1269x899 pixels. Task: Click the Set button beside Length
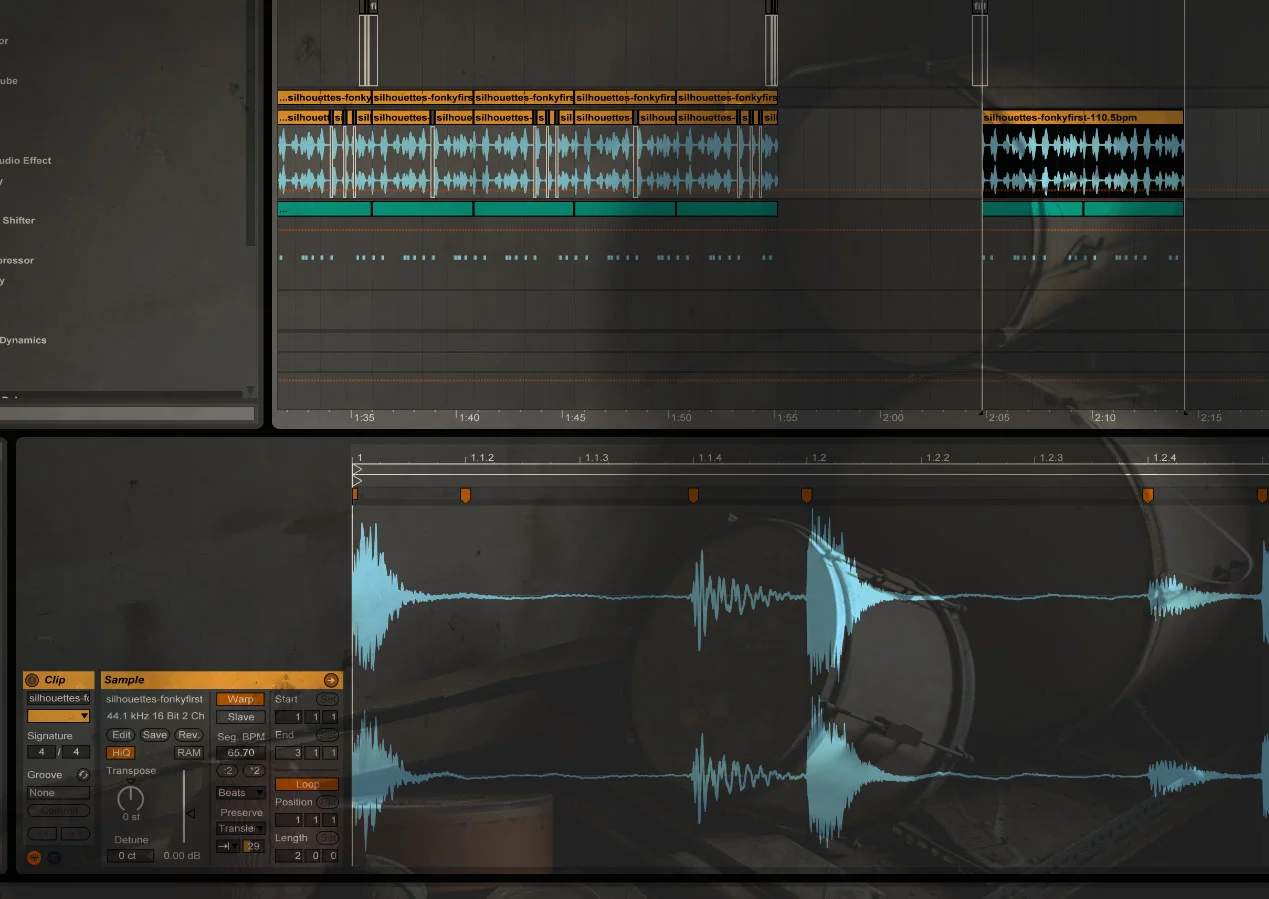[x=327, y=838]
